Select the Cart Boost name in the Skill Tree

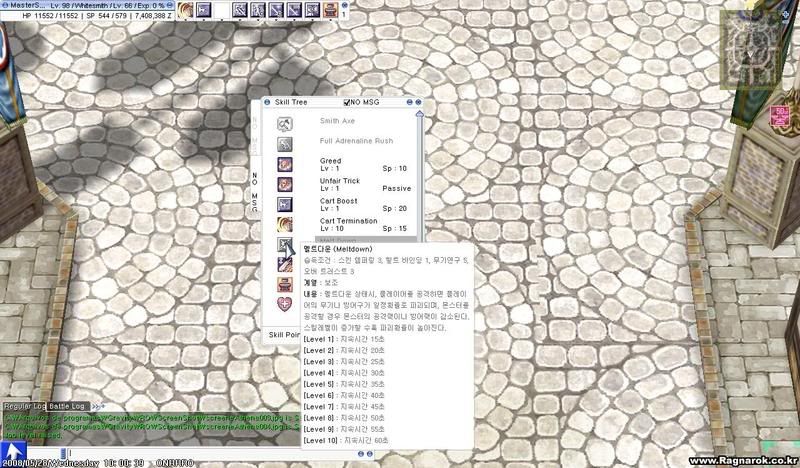[338, 201]
